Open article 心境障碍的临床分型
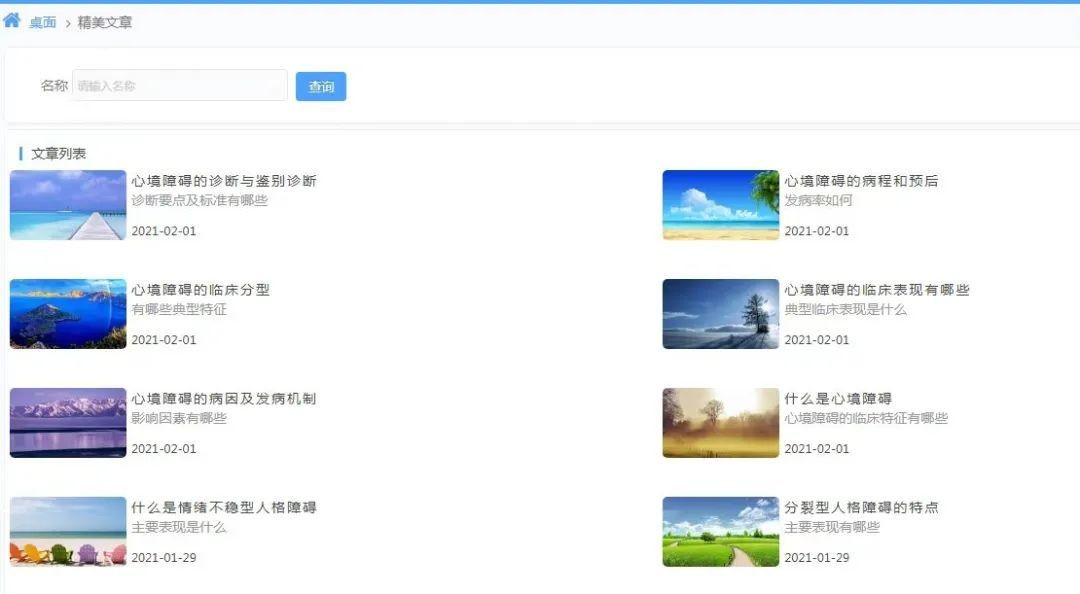This screenshot has width=1080, height=594. point(201,290)
